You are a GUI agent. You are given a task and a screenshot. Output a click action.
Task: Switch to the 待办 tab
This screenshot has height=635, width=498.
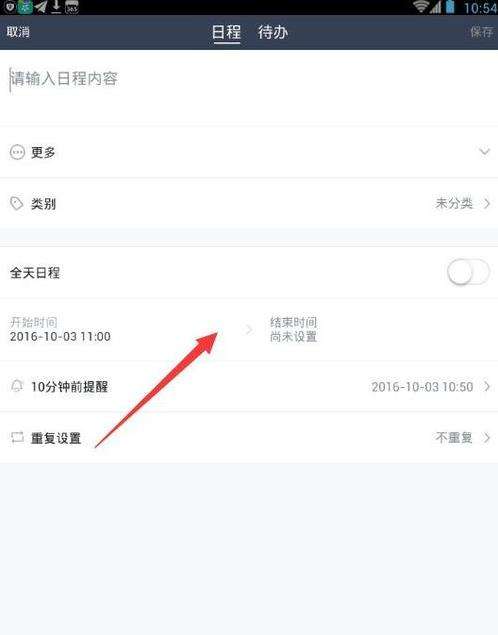(273, 32)
